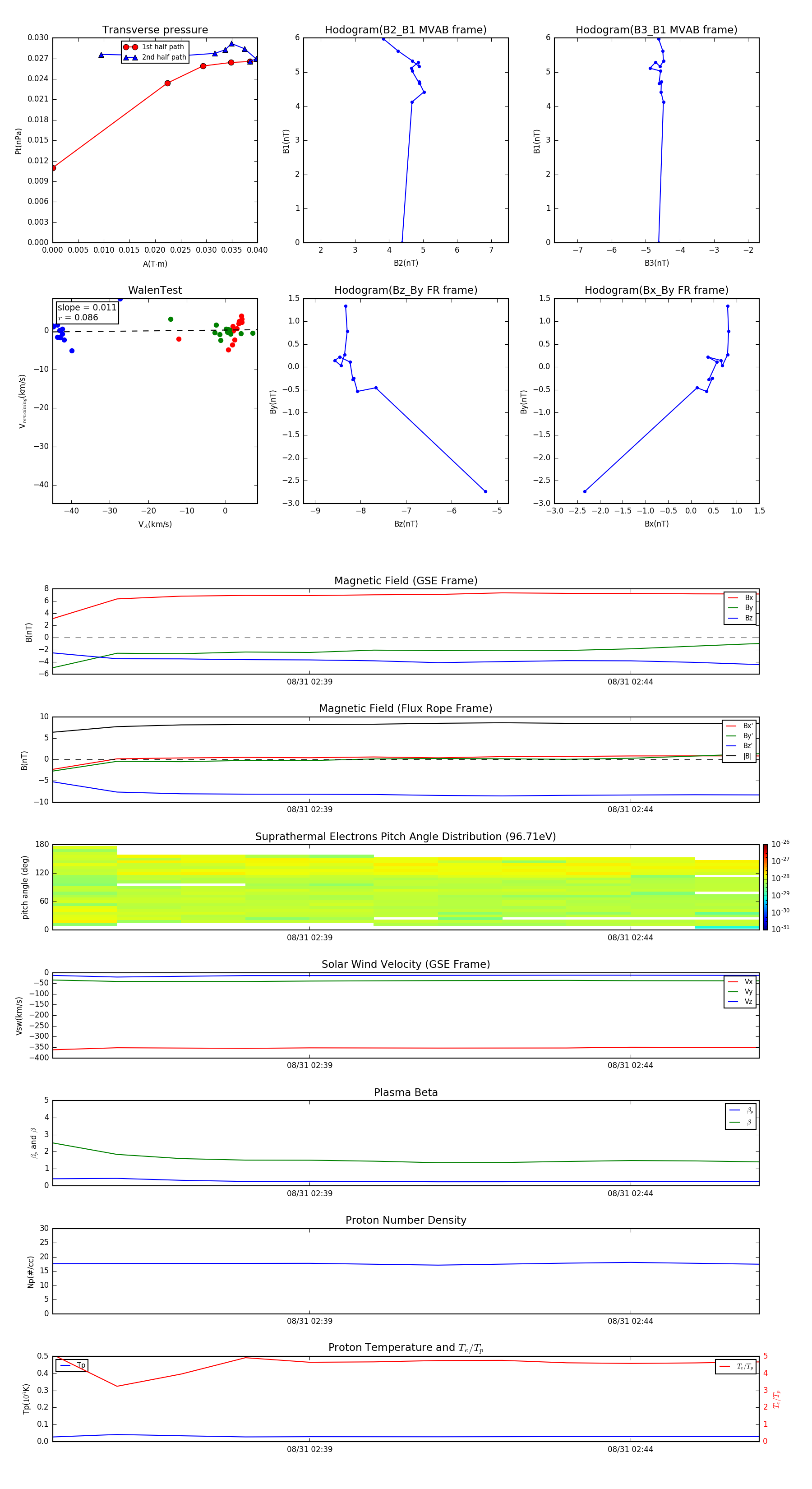Click the 'Transverse pressure' plot title
Viewport: 812px width, 1489px height.
pyautogui.click(x=155, y=30)
